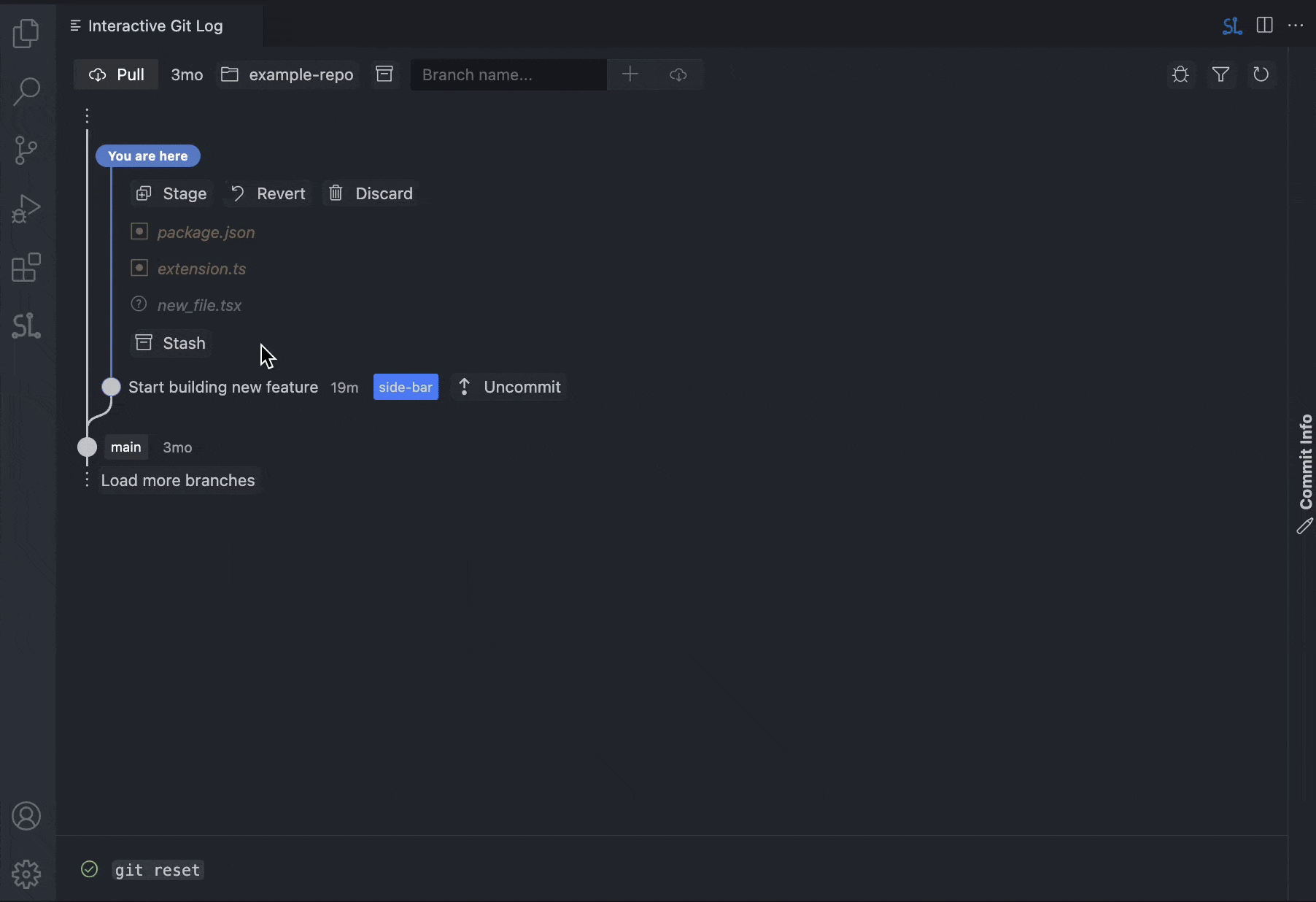
Task: Toggle the extension.ts file selection
Action: (139, 268)
